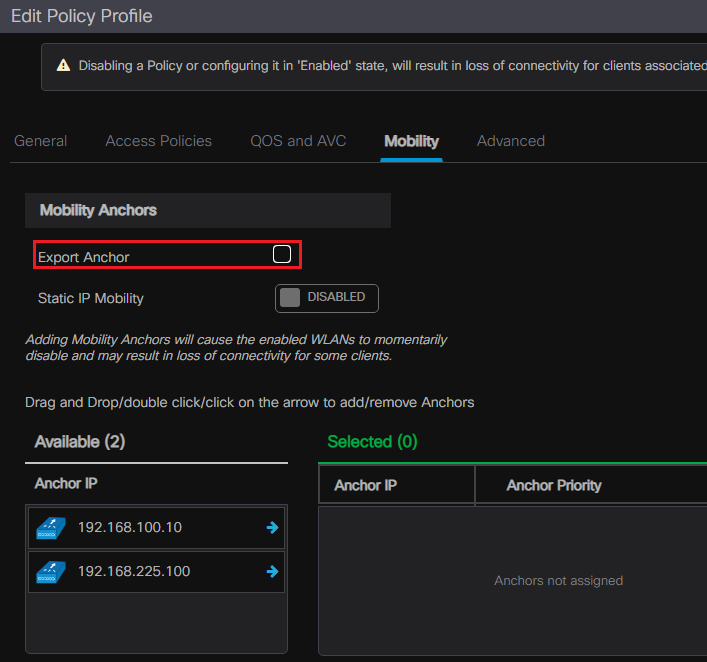
Task: Click the blue arrow to add anchor 192.168.225.100
Action: [x=272, y=571]
